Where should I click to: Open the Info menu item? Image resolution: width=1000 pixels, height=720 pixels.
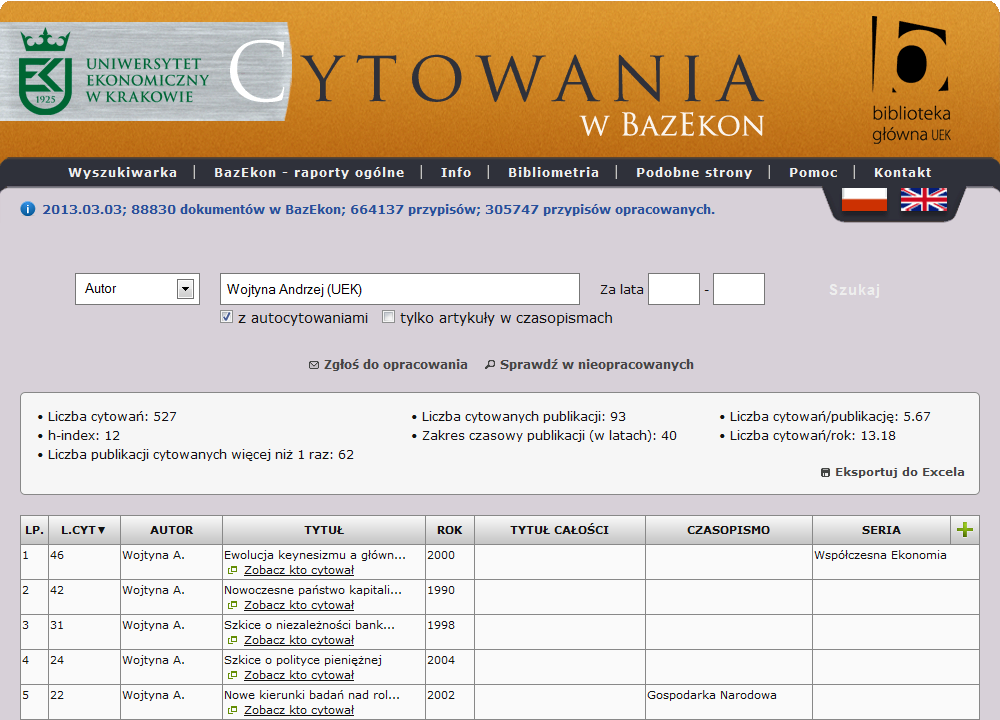point(456,172)
